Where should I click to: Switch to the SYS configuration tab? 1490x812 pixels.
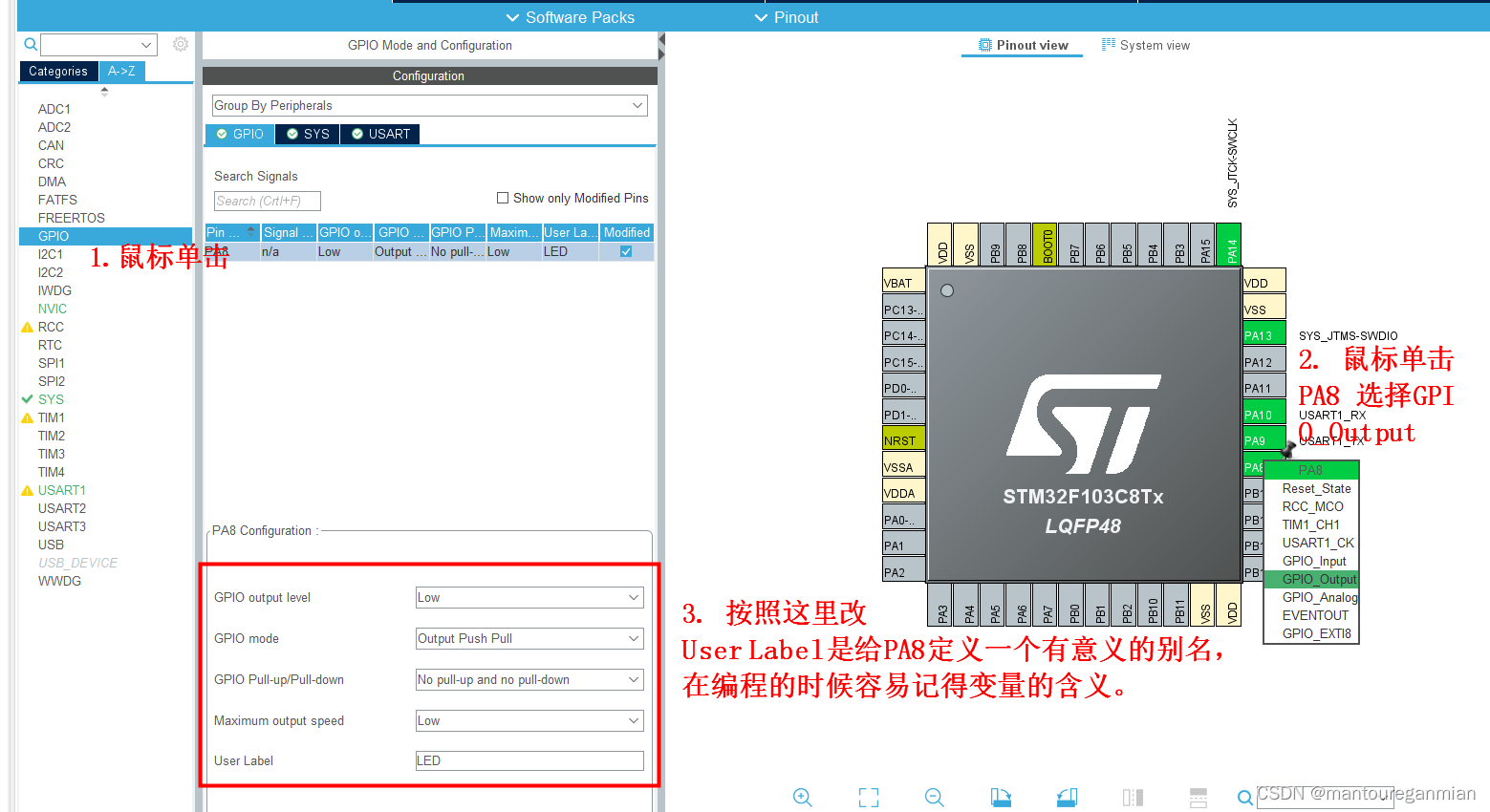point(308,134)
